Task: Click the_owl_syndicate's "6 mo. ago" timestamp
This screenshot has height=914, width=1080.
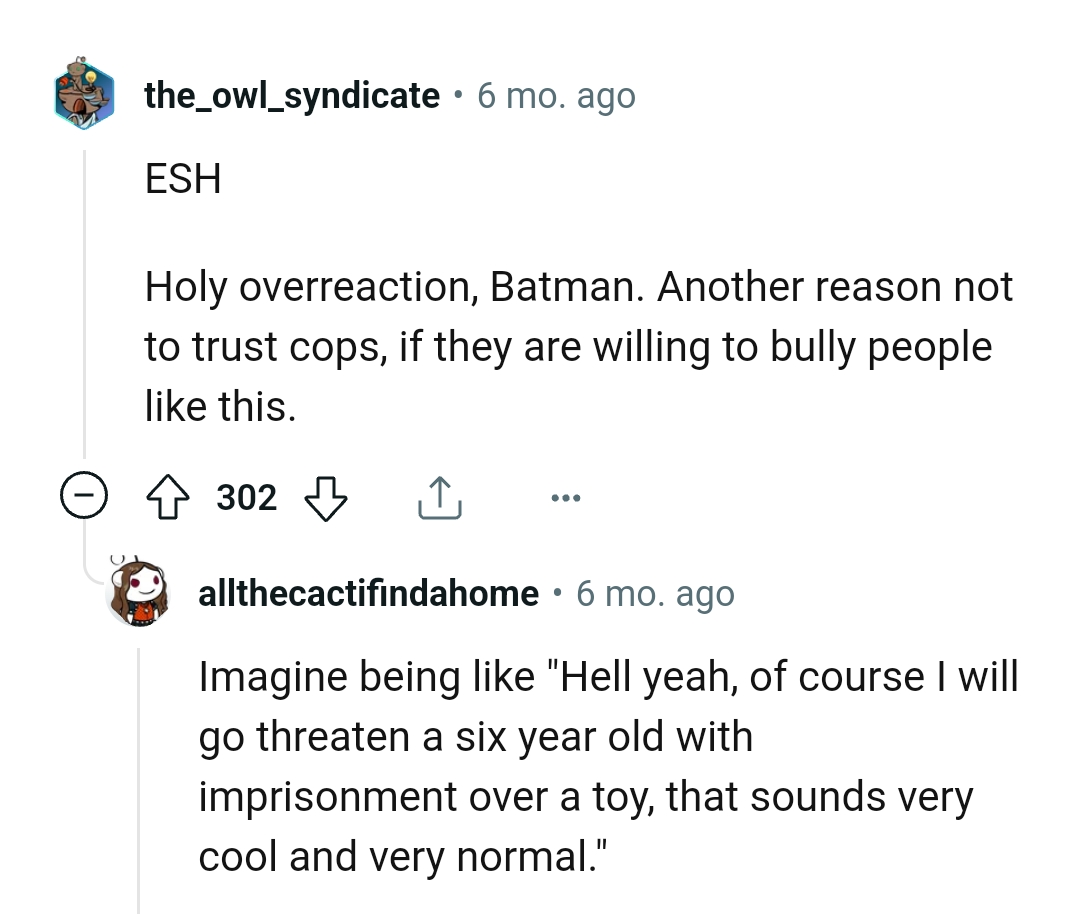Action: tap(556, 96)
